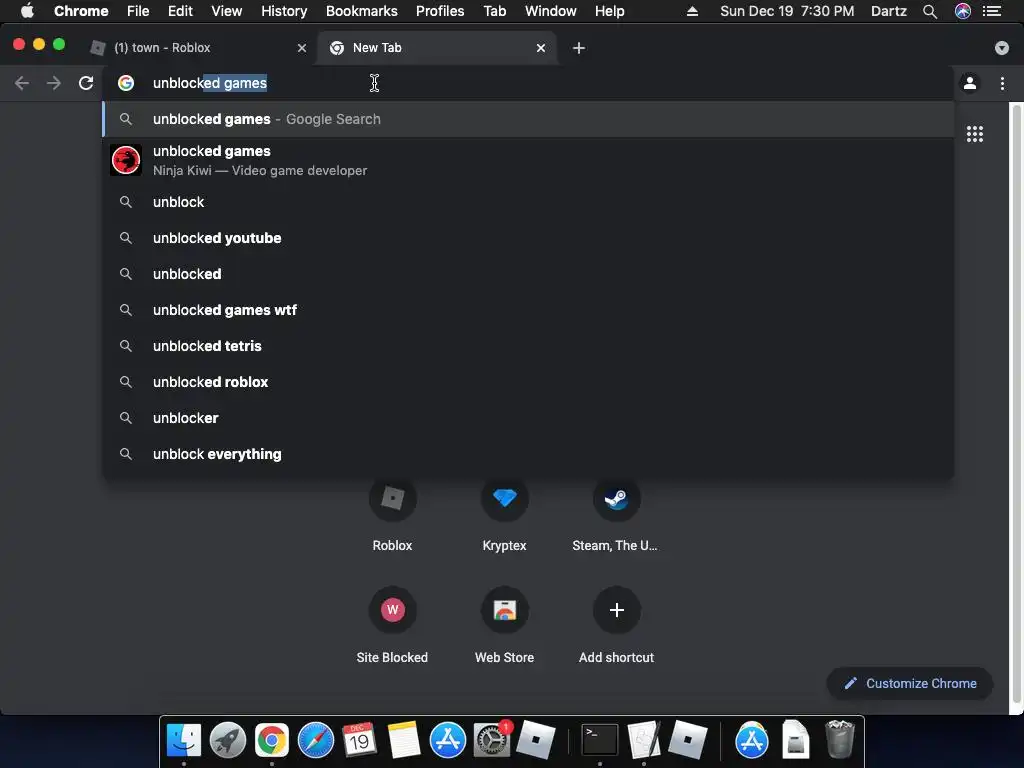Open Siri from the menu bar

click(963, 11)
